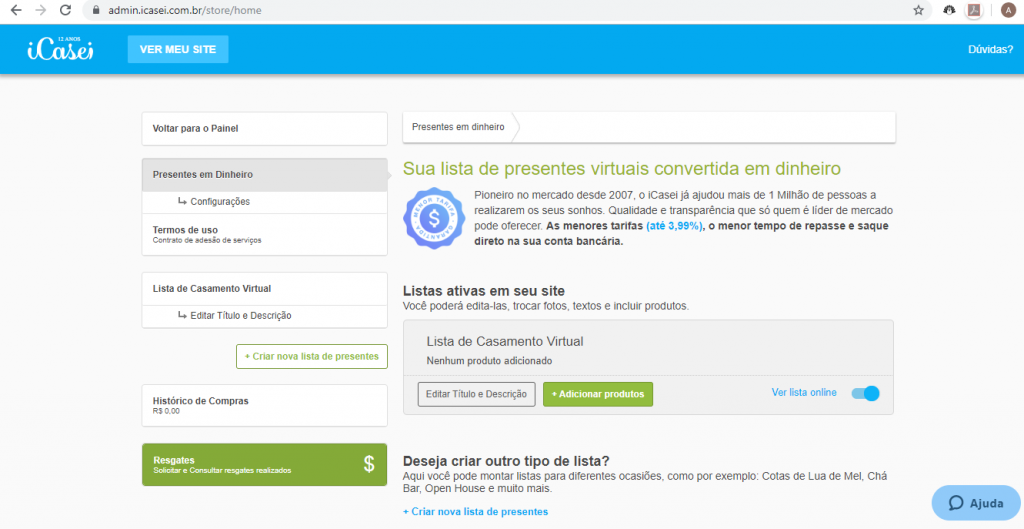Open the PDF extension icon
The image size is (1024, 529).
(x=974, y=10)
